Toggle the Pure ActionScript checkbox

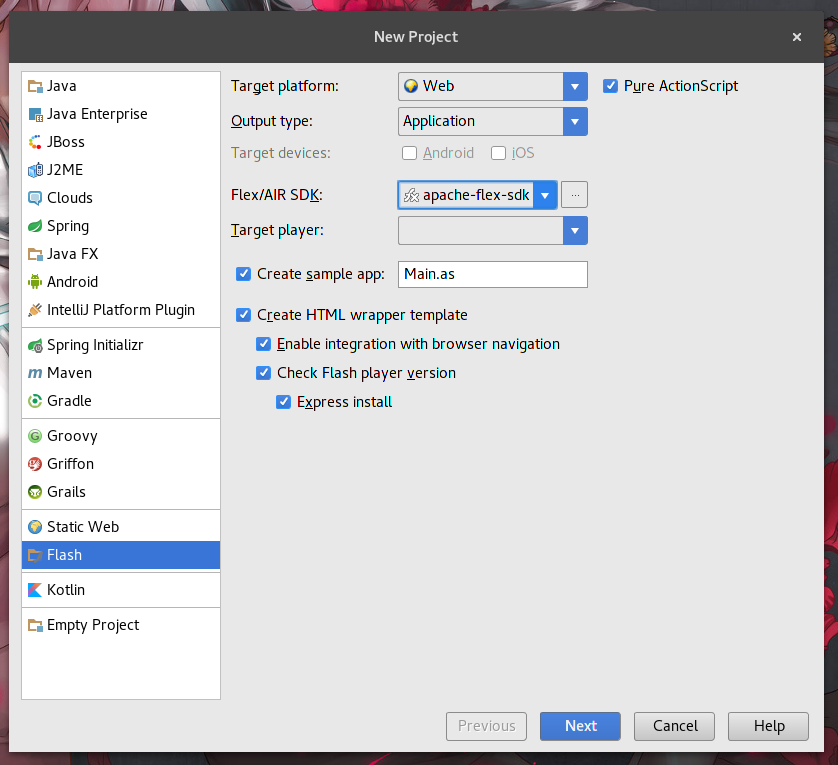coord(610,86)
